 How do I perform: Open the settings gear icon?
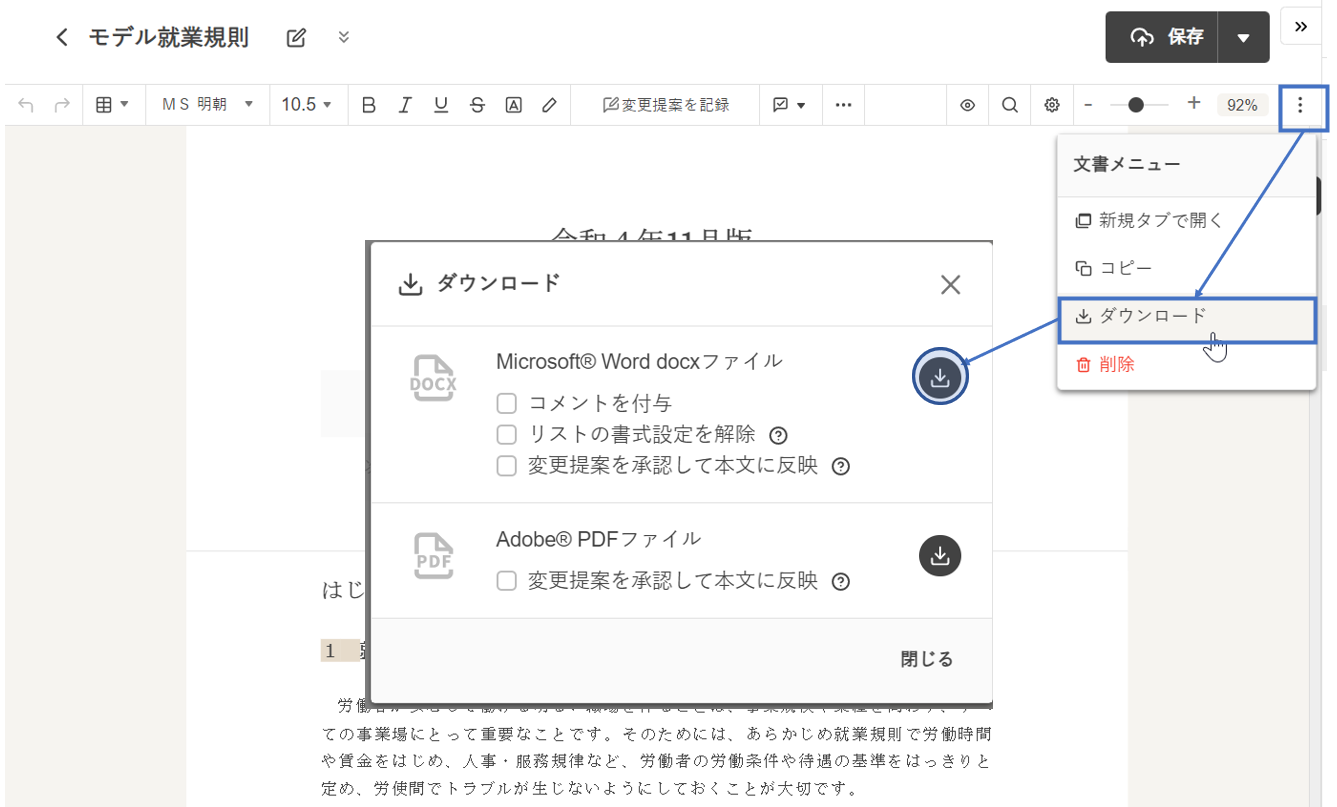pos(1052,105)
